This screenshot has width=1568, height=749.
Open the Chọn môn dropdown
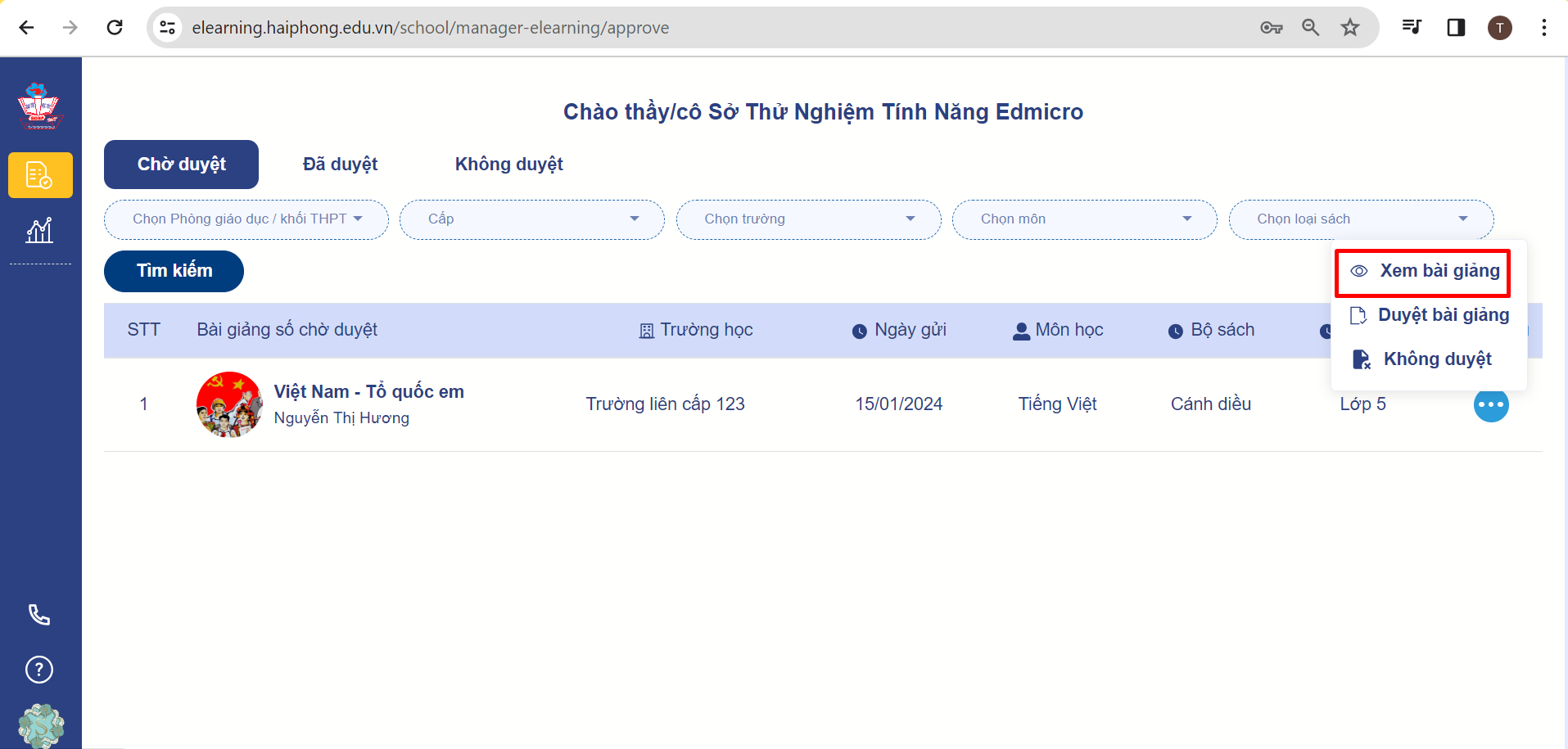pos(1084,219)
